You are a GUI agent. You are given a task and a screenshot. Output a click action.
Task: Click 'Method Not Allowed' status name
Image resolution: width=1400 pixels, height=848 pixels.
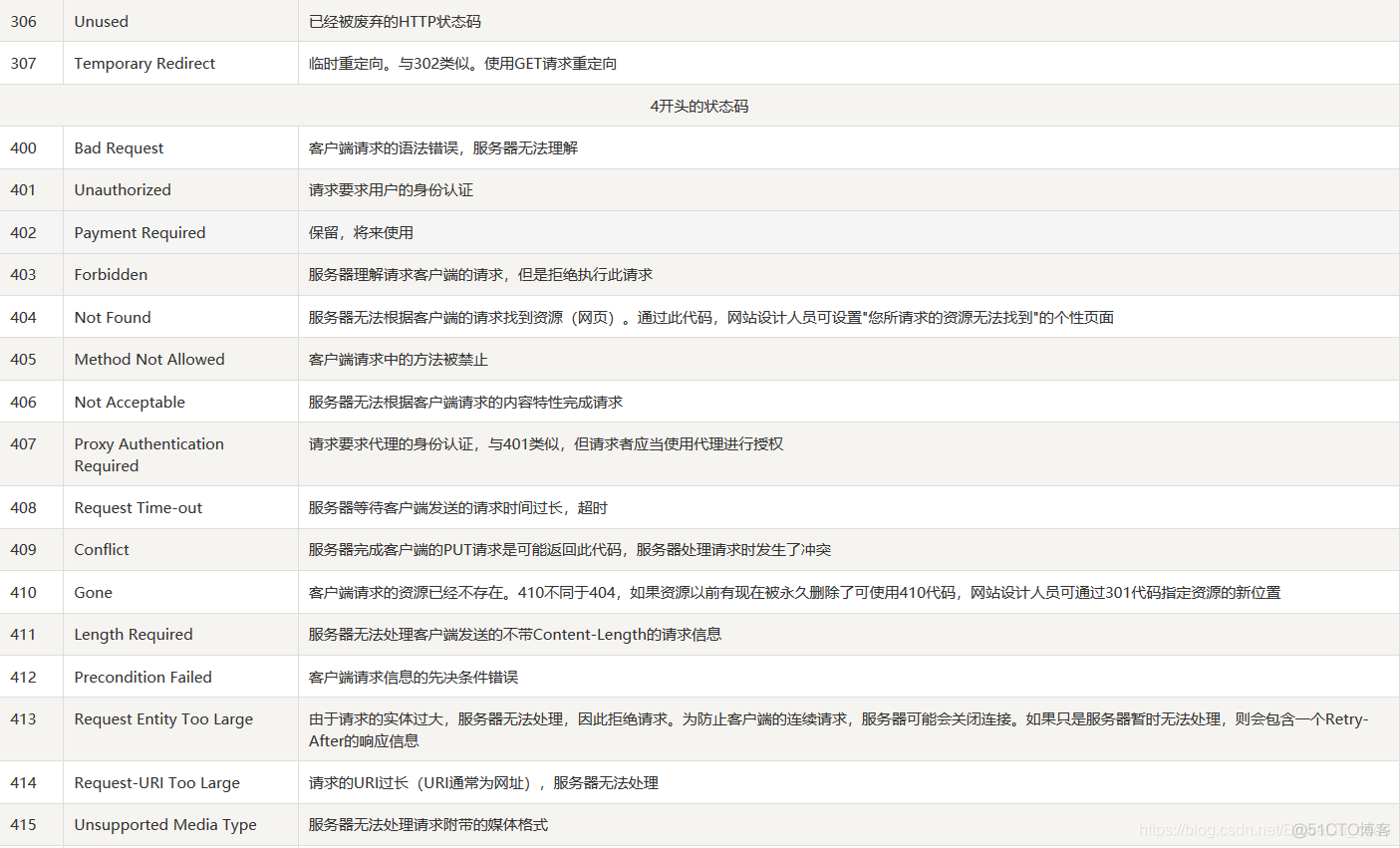click(149, 359)
